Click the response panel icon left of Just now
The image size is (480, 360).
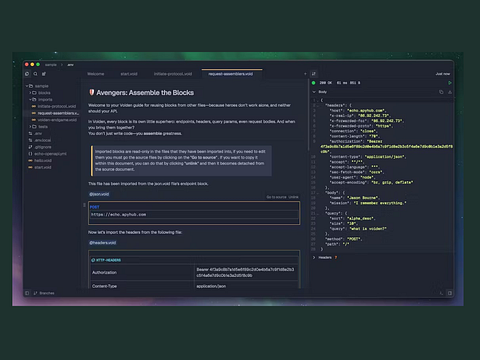314,74
